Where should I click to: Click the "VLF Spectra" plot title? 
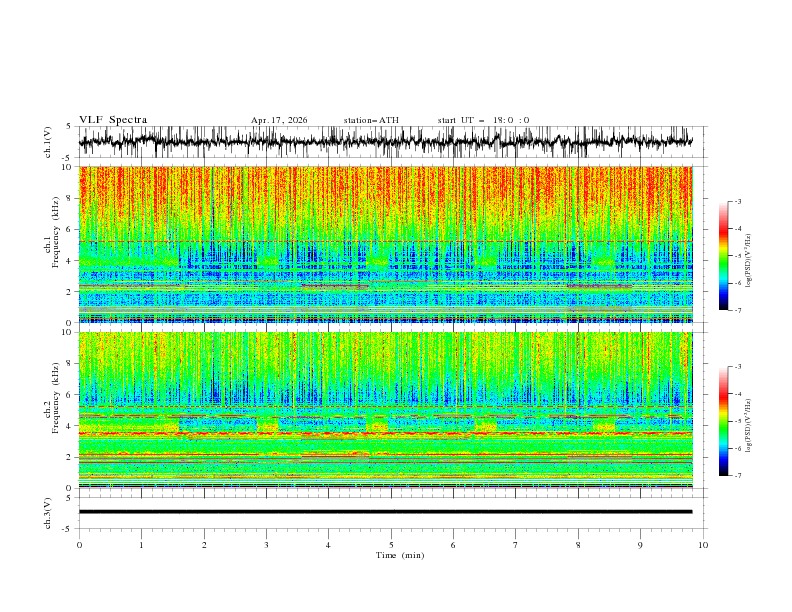[x=113, y=120]
